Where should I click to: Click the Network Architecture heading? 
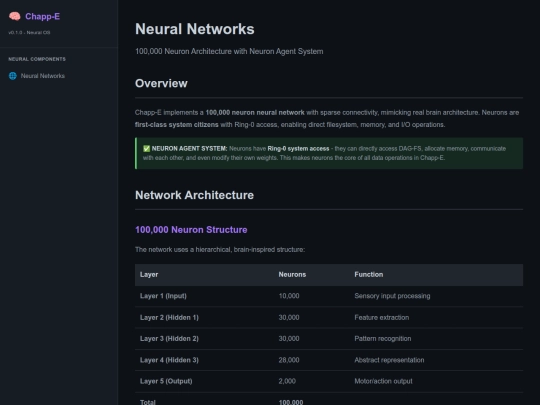pos(194,195)
